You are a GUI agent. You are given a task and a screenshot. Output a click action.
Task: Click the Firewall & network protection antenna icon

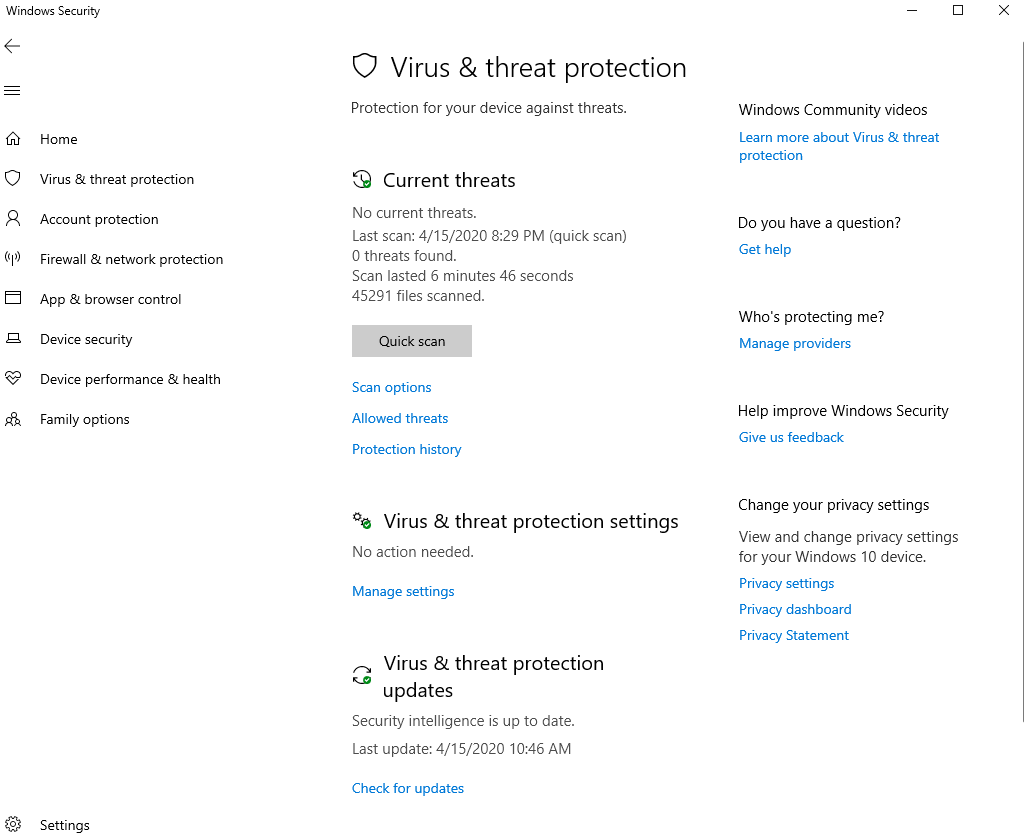tap(13, 259)
